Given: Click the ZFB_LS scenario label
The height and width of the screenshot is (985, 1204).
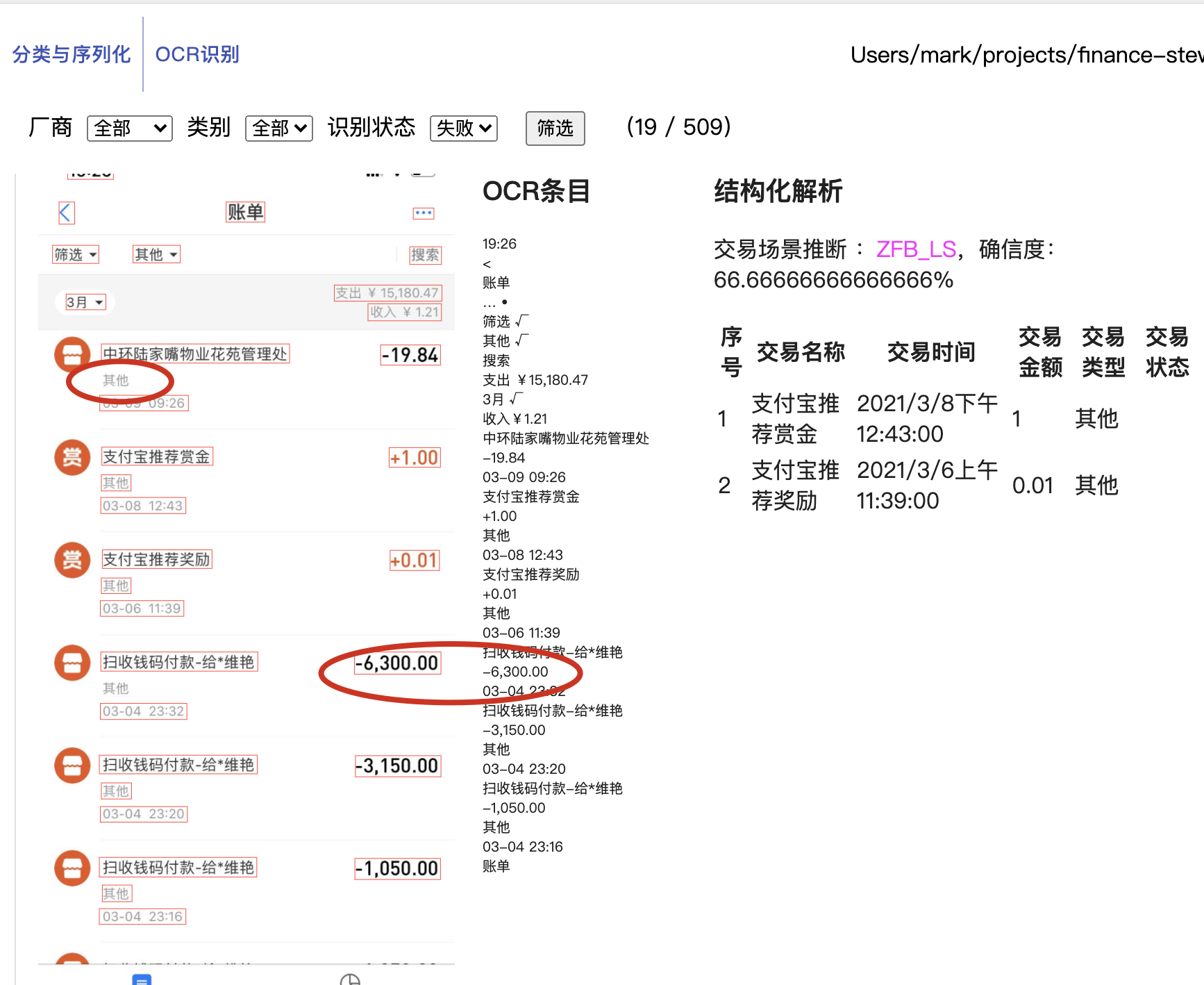Looking at the screenshot, I should pyautogui.click(x=917, y=249).
